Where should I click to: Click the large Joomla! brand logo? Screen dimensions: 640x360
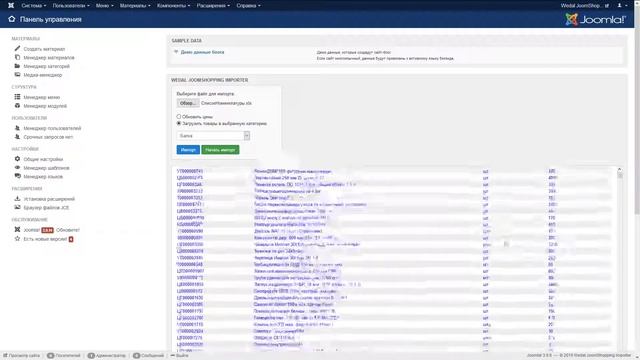tap(595, 19)
